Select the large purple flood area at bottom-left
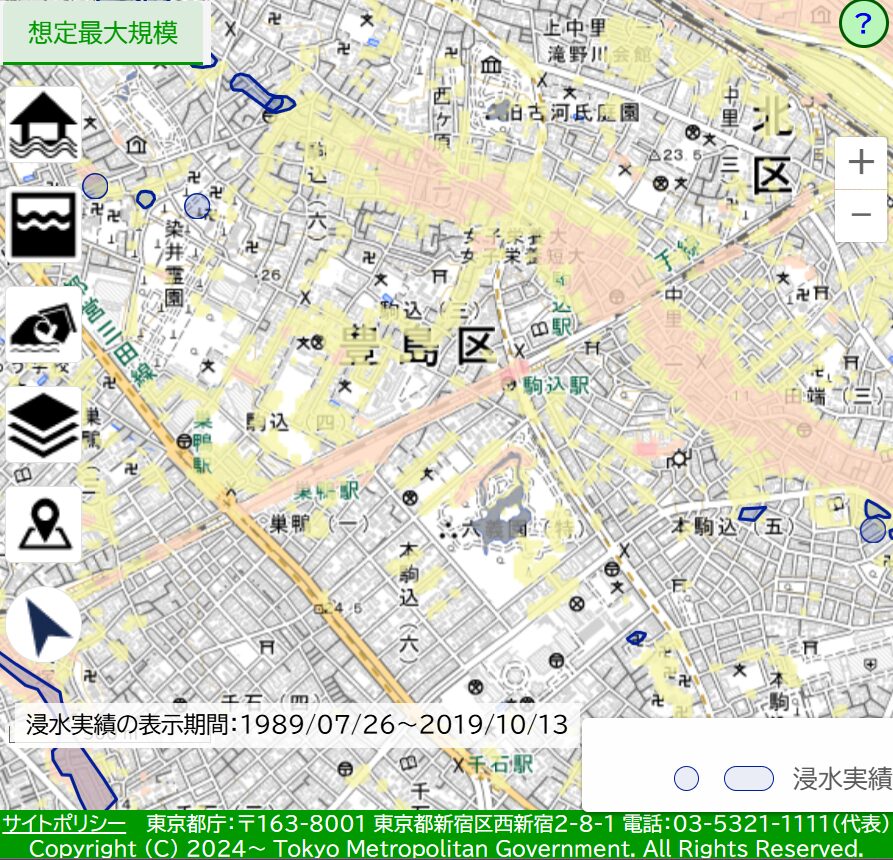This screenshot has width=893, height=860. tap(80, 777)
